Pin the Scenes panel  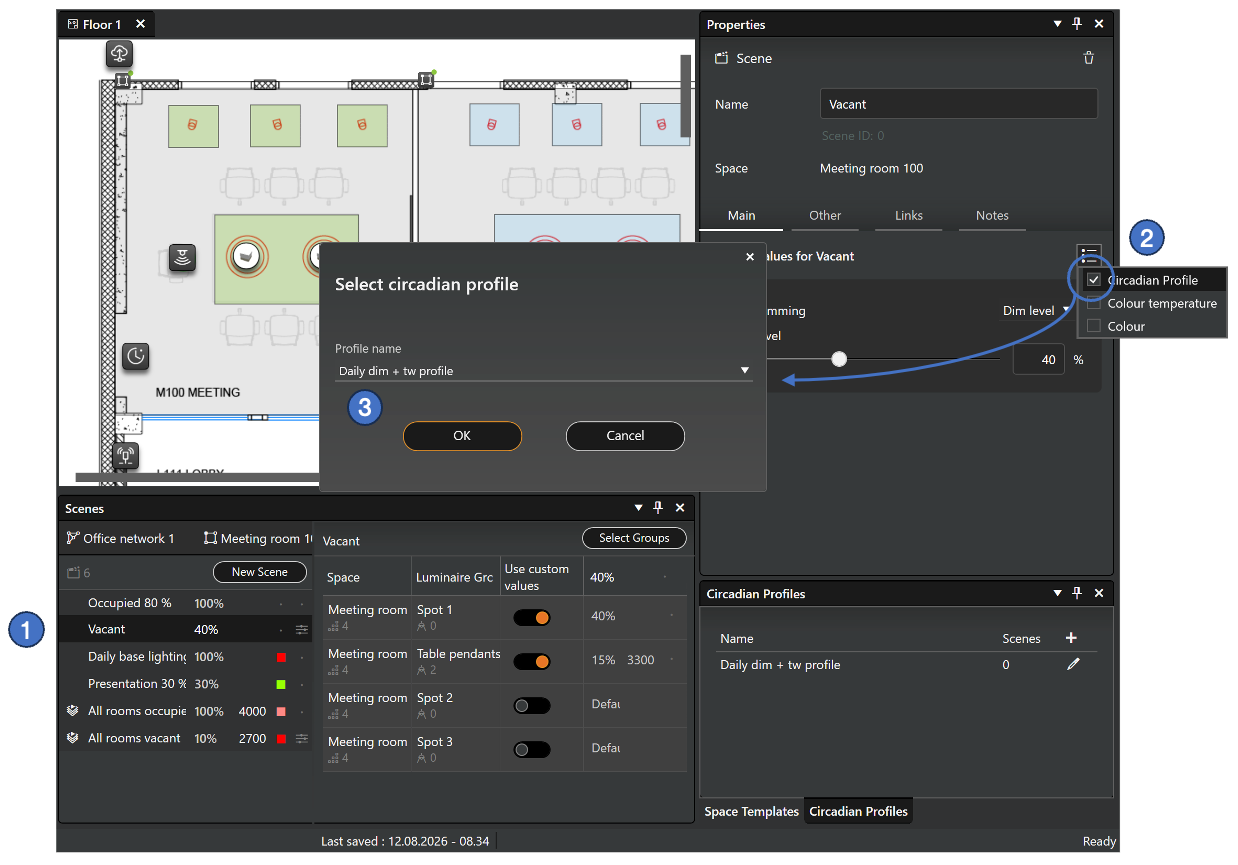tap(658, 508)
